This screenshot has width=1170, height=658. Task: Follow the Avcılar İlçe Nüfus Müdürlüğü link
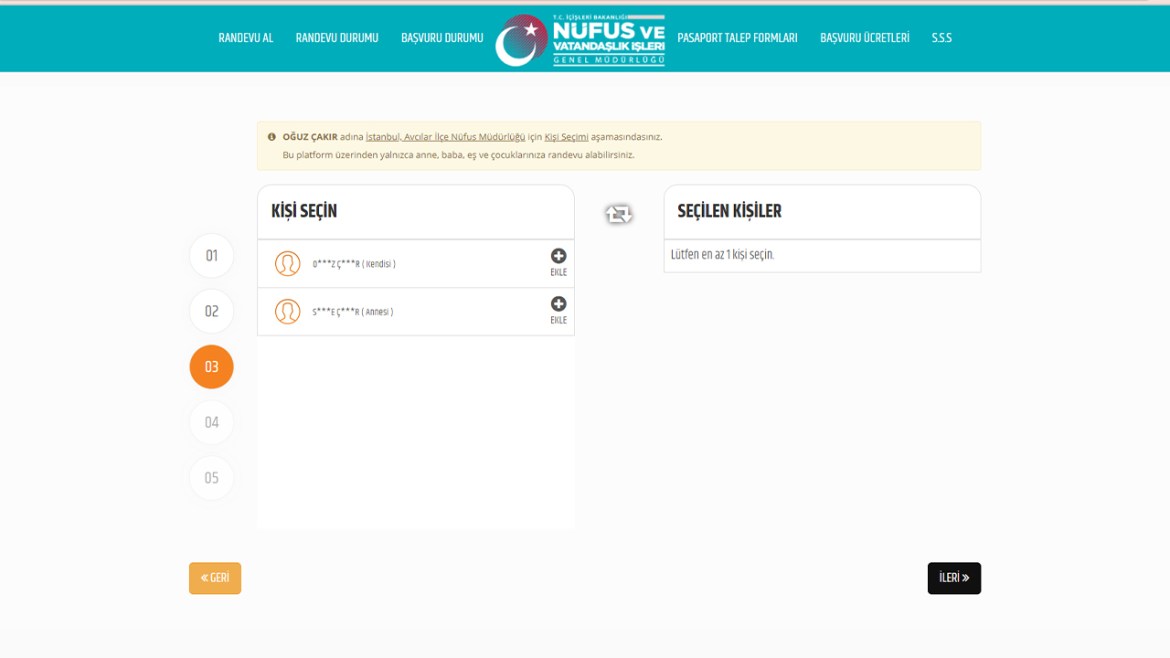click(445, 137)
